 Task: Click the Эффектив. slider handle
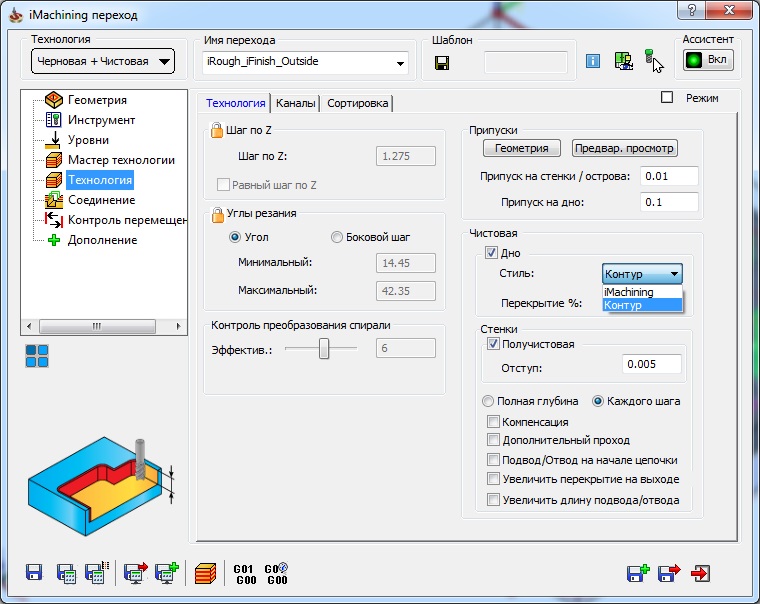pos(324,348)
